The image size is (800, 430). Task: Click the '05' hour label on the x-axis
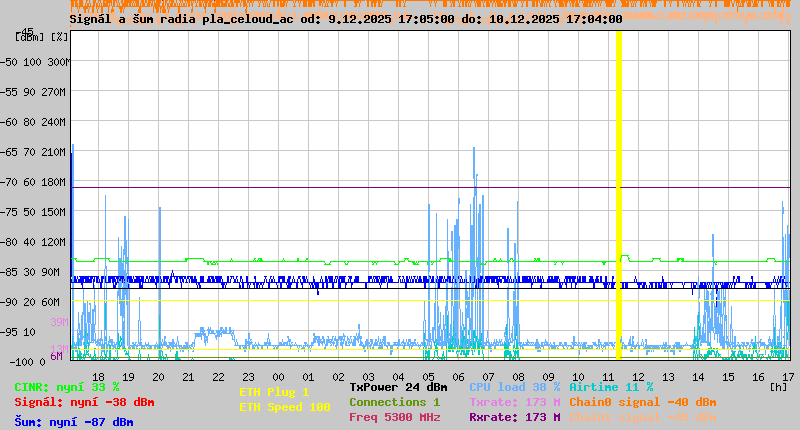tap(428, 377)
